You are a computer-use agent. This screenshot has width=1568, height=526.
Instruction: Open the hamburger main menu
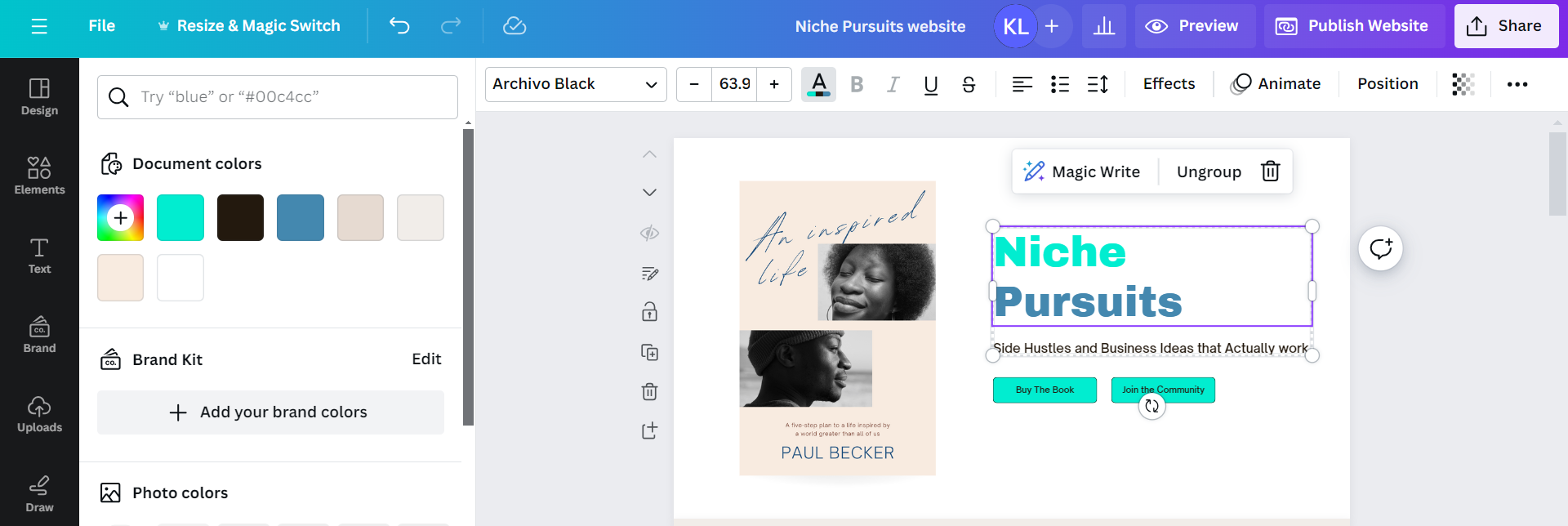tap(39, 26)
